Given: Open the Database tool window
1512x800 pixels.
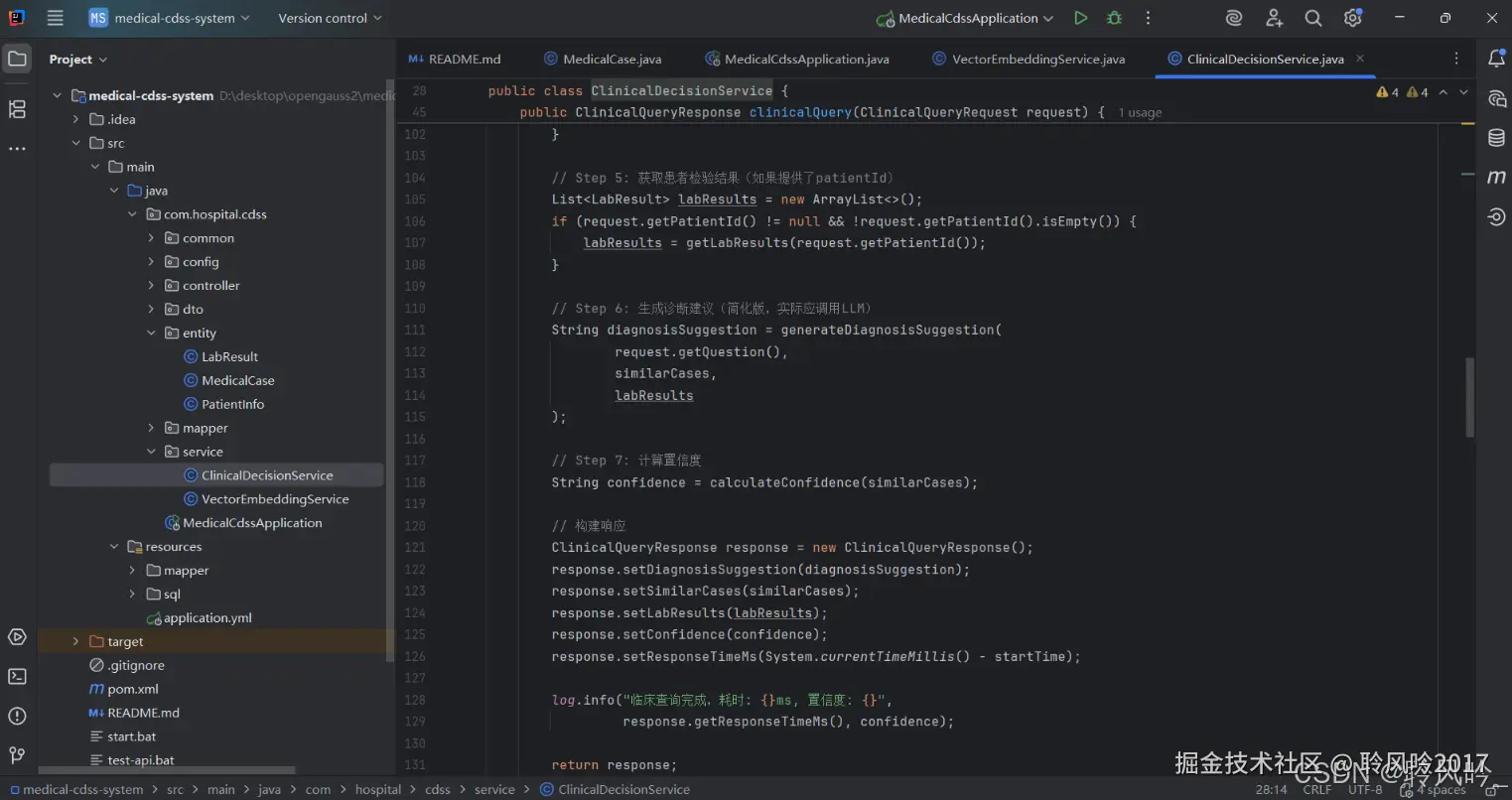Looking at the screenshot, I should pyautogui.click(x=1496, y=138).
